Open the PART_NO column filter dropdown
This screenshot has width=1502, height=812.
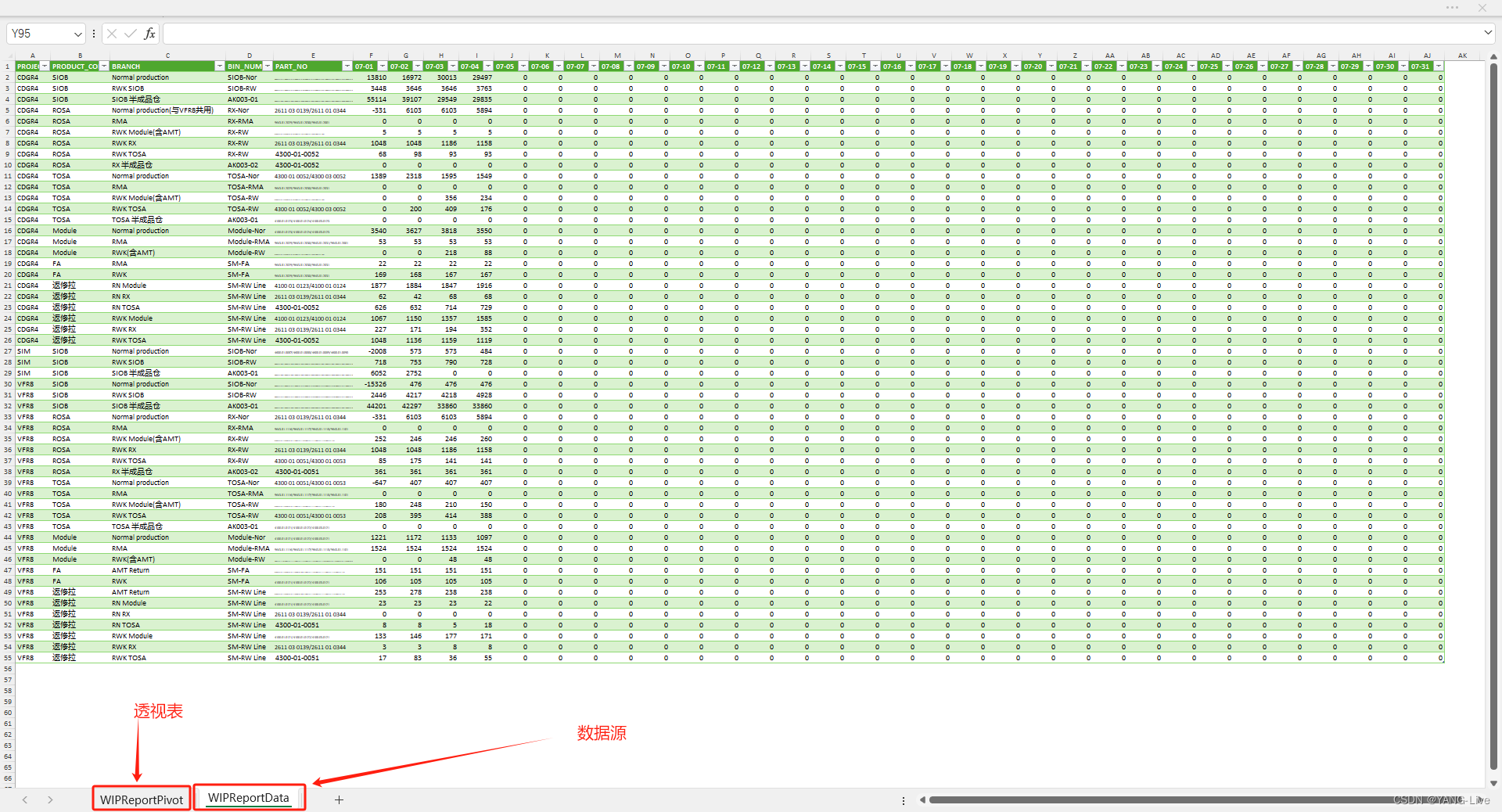point(347,66)
